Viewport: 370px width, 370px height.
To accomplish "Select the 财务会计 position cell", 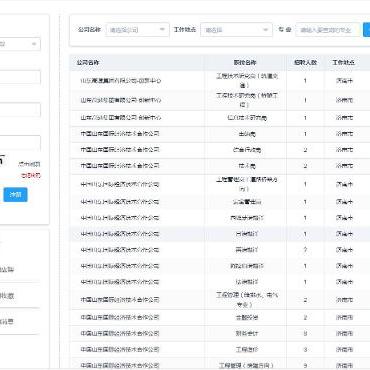I will [245, 333].
